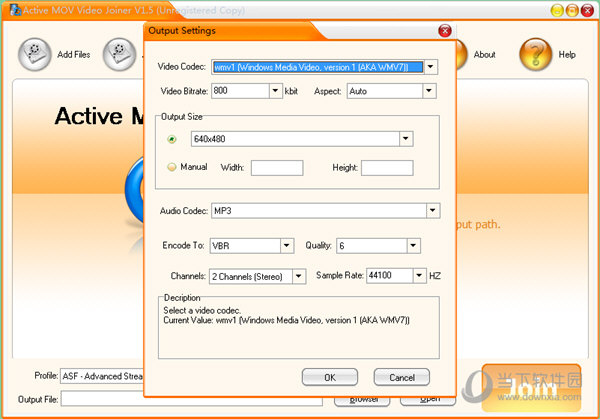The image size is (600, 419).
Task: Click the Profile ASF field in main window
Action: (x=102, y=376)
